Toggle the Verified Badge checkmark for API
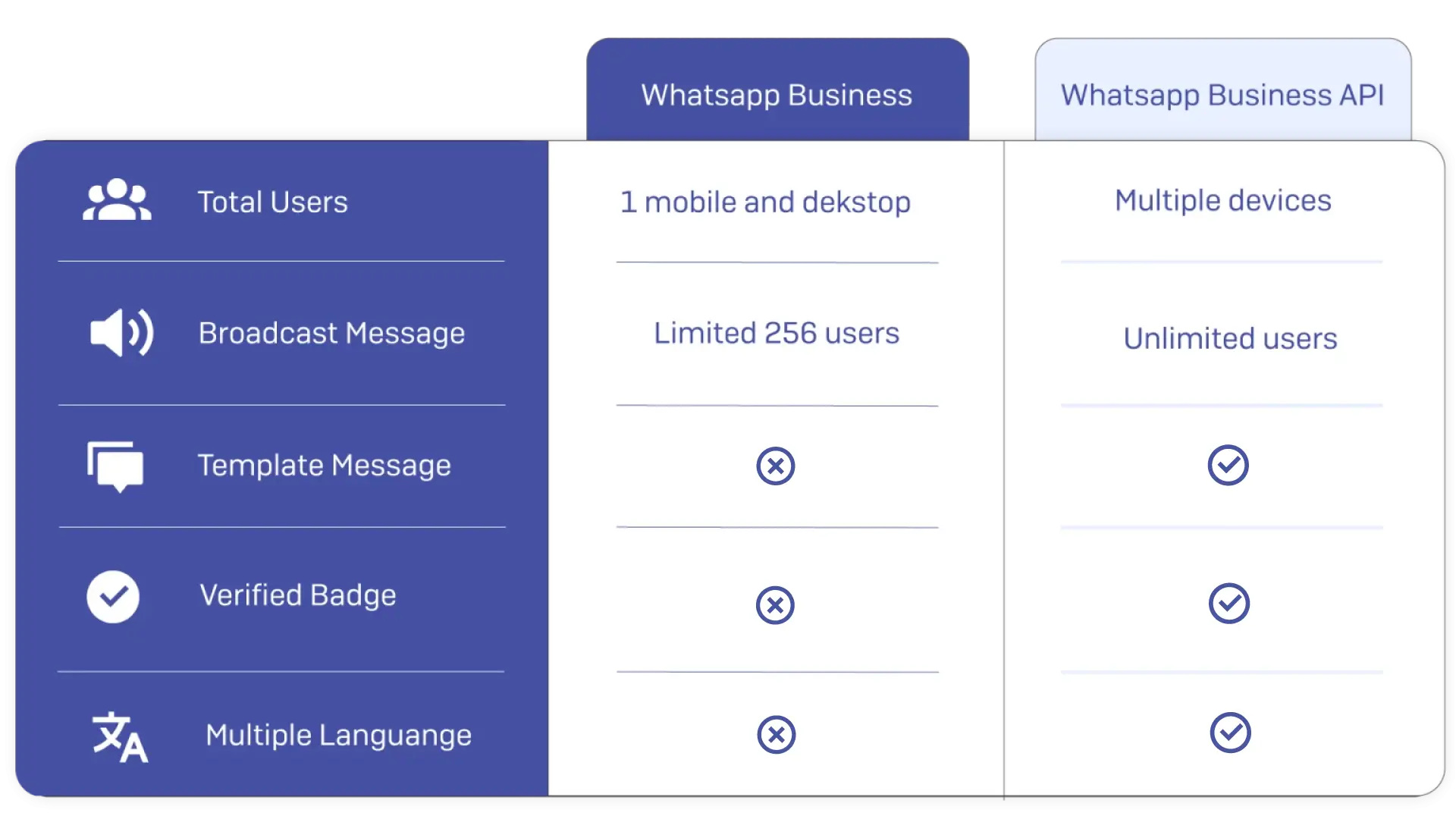 point(1228,604)
